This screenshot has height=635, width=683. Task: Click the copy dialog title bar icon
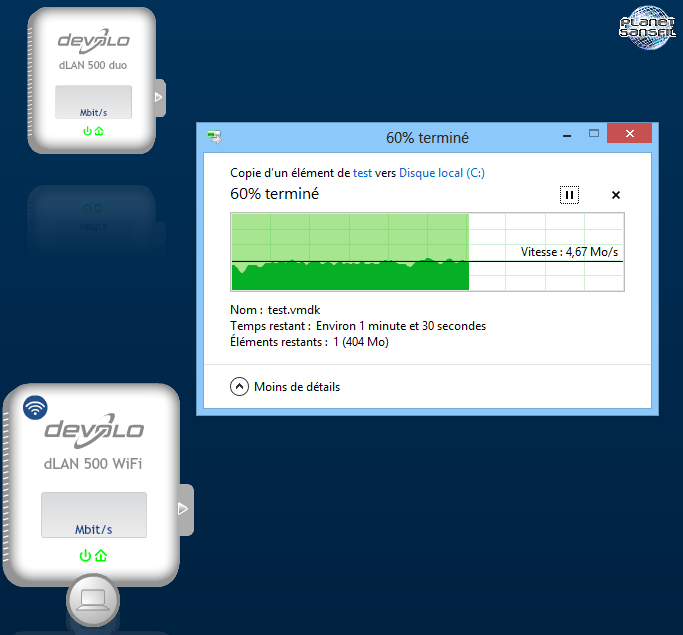214,137
